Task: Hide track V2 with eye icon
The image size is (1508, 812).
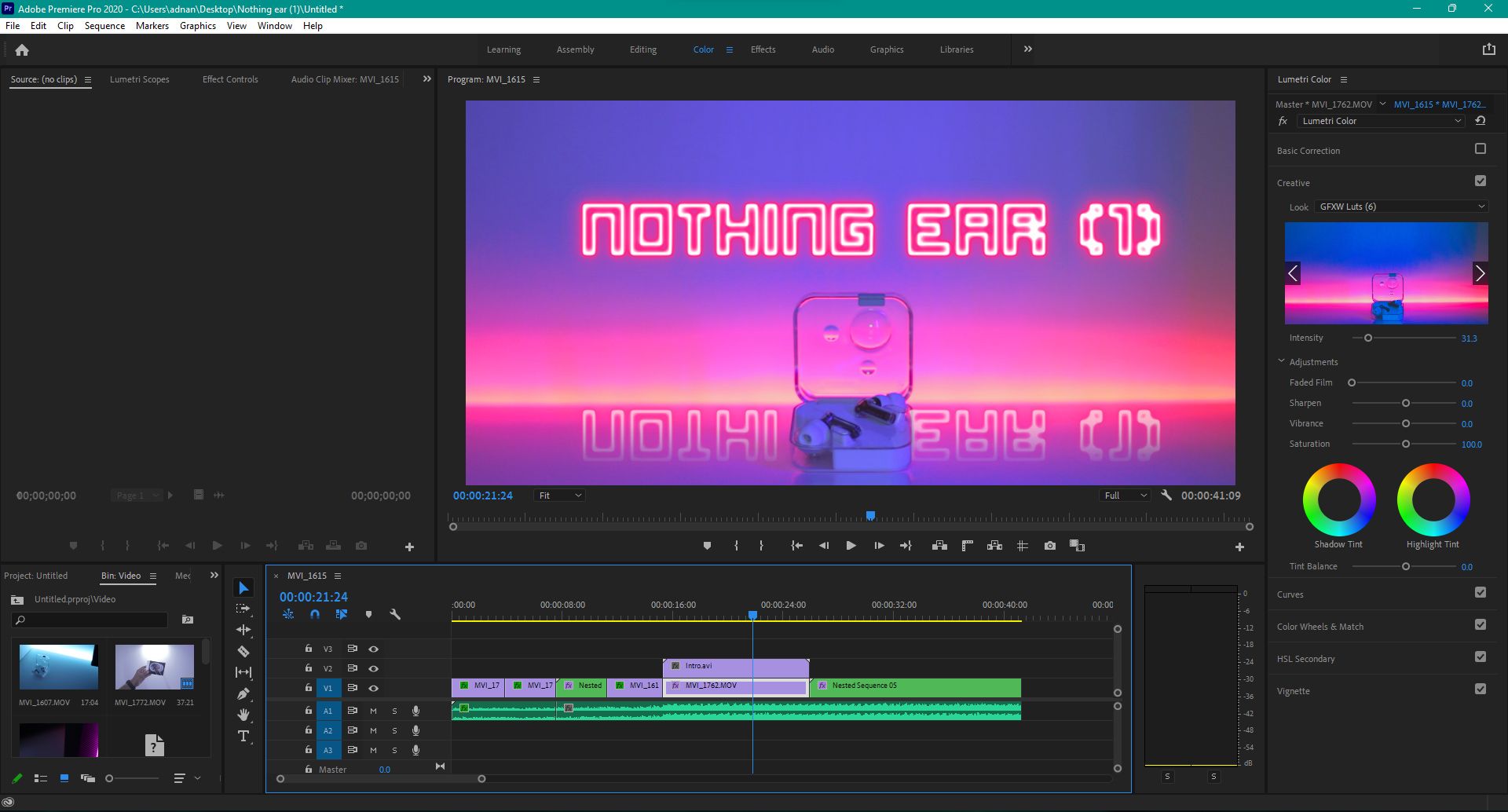Action: click(x=374, y=668)
